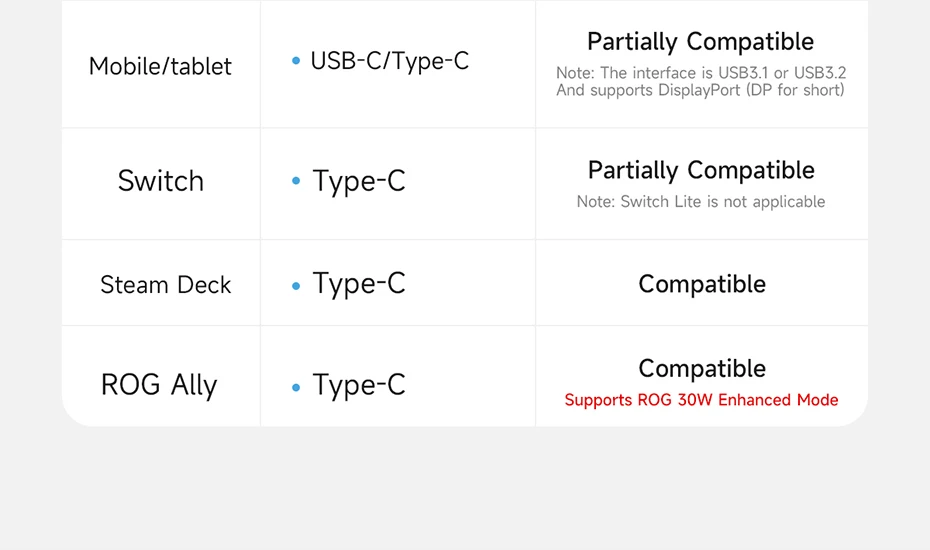Click the blue bullet in the Switch row

click(296, 182)
